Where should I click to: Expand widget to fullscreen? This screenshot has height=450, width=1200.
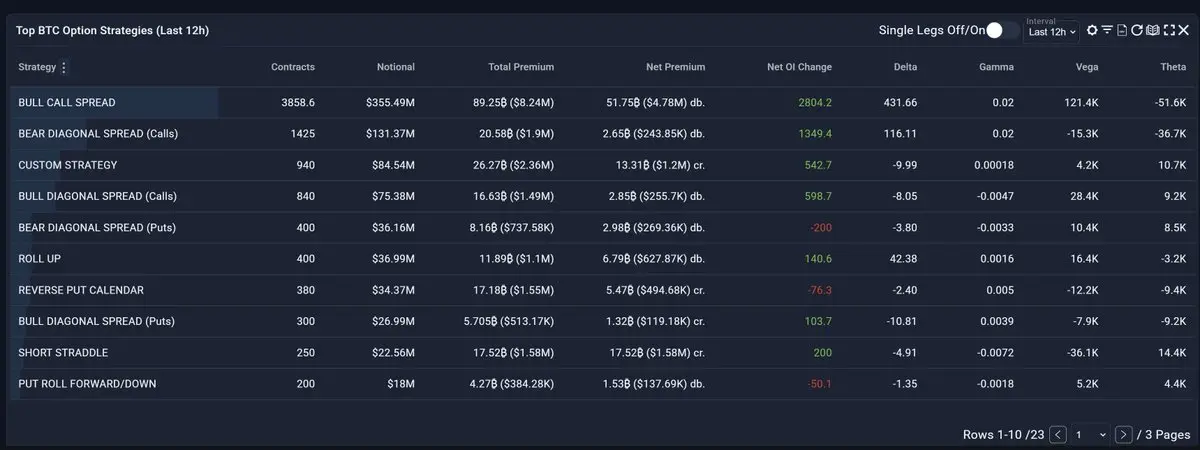pyautogui.click(x=1169, y=30)
